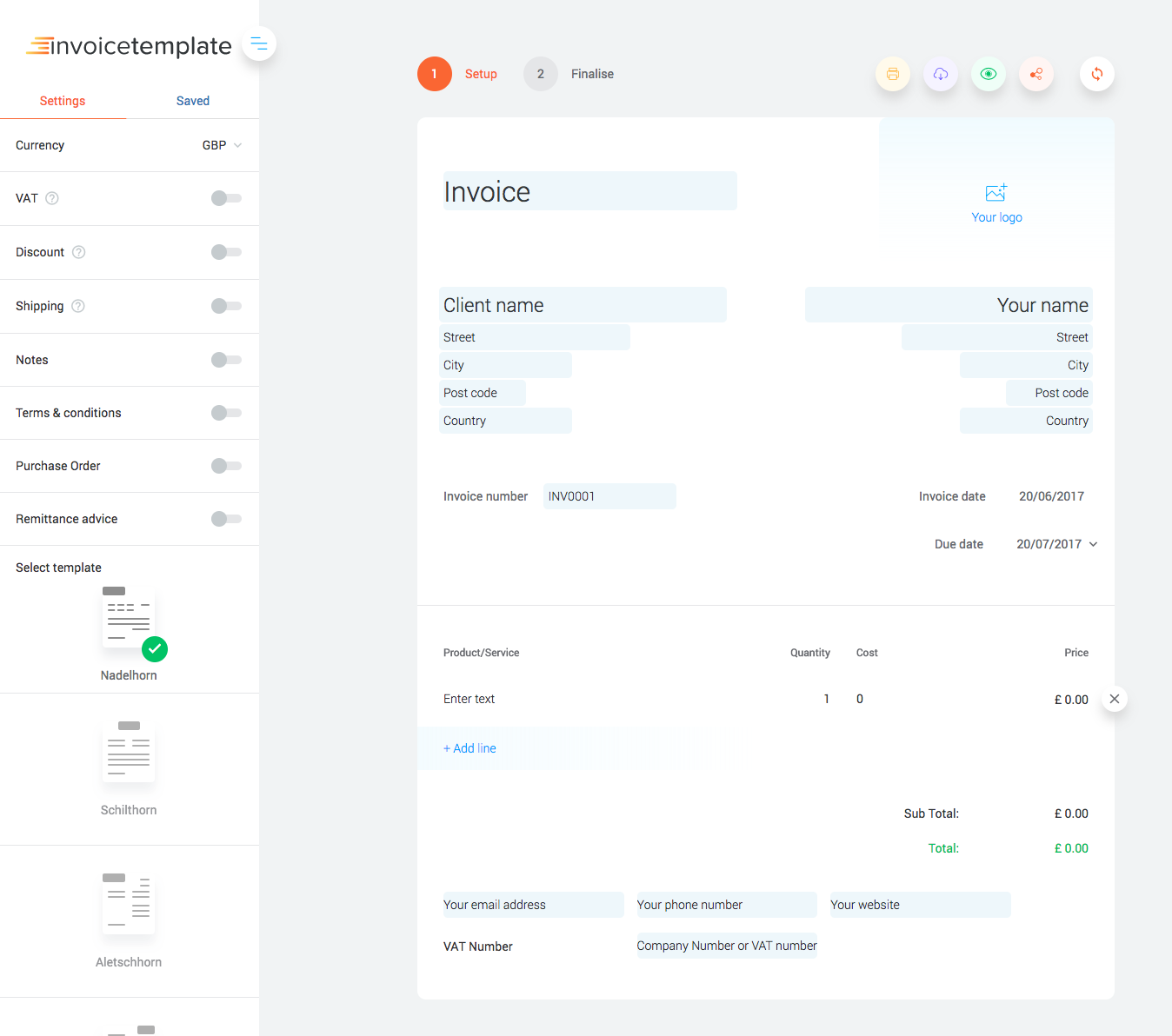Go to step 2 Finalise

point(569,74)
